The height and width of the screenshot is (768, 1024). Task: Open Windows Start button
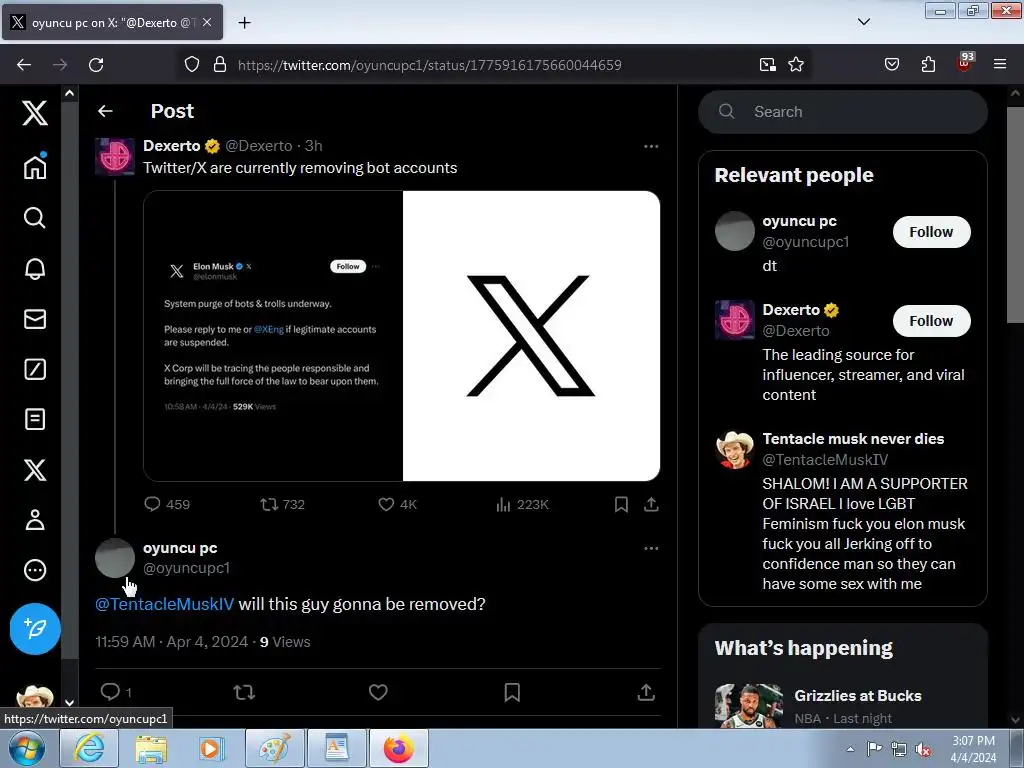(26, 748)
